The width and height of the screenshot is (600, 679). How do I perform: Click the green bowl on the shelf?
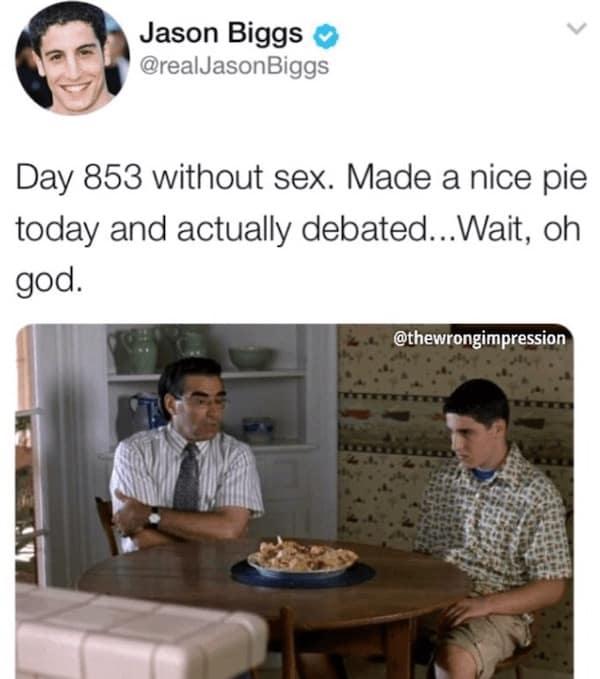tap(252, 358)
